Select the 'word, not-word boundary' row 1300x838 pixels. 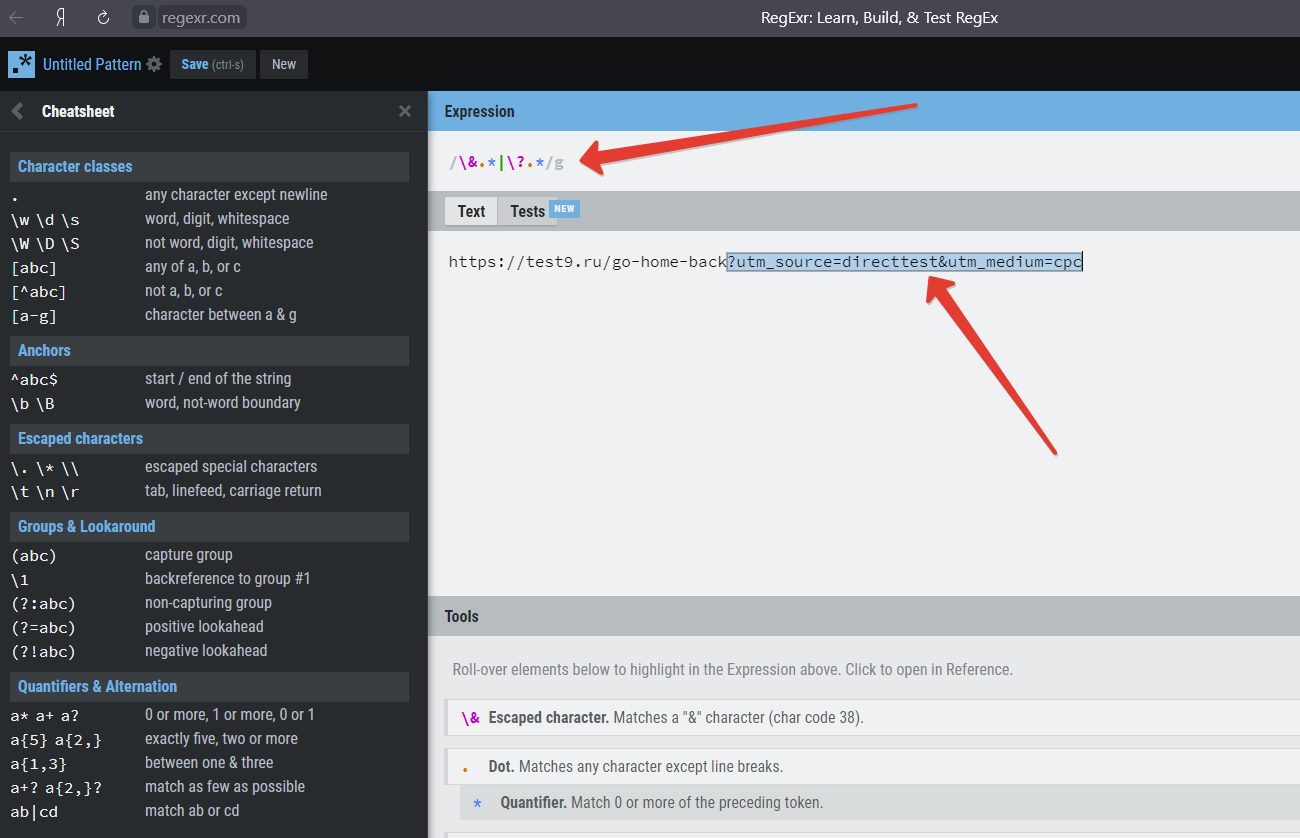point(209,403)
